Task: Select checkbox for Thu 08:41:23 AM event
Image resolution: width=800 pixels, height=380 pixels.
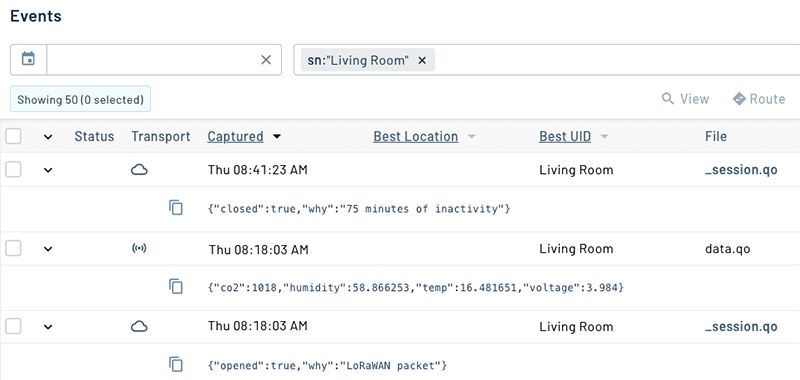Action: pos(13,170)
